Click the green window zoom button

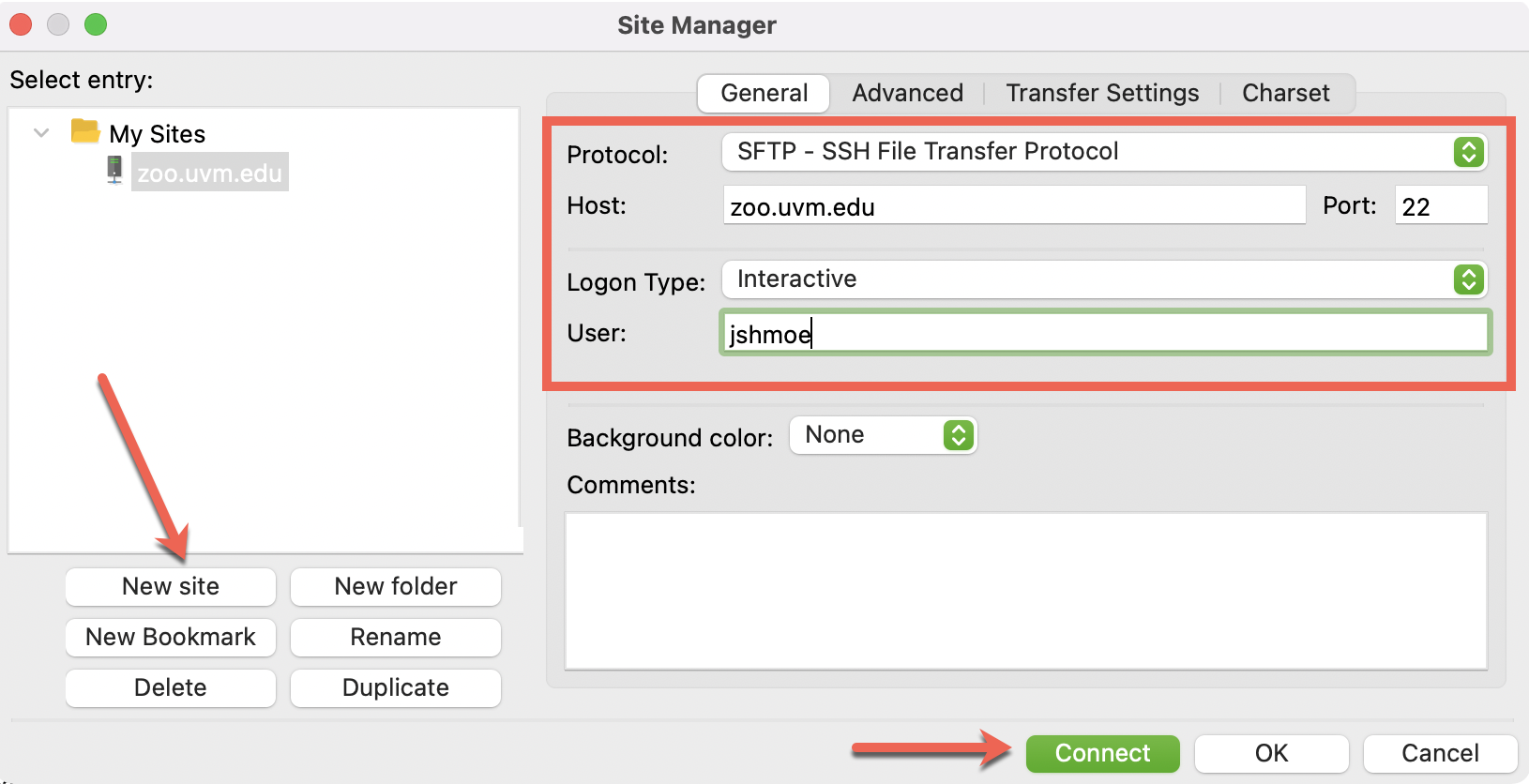[96, 24]
